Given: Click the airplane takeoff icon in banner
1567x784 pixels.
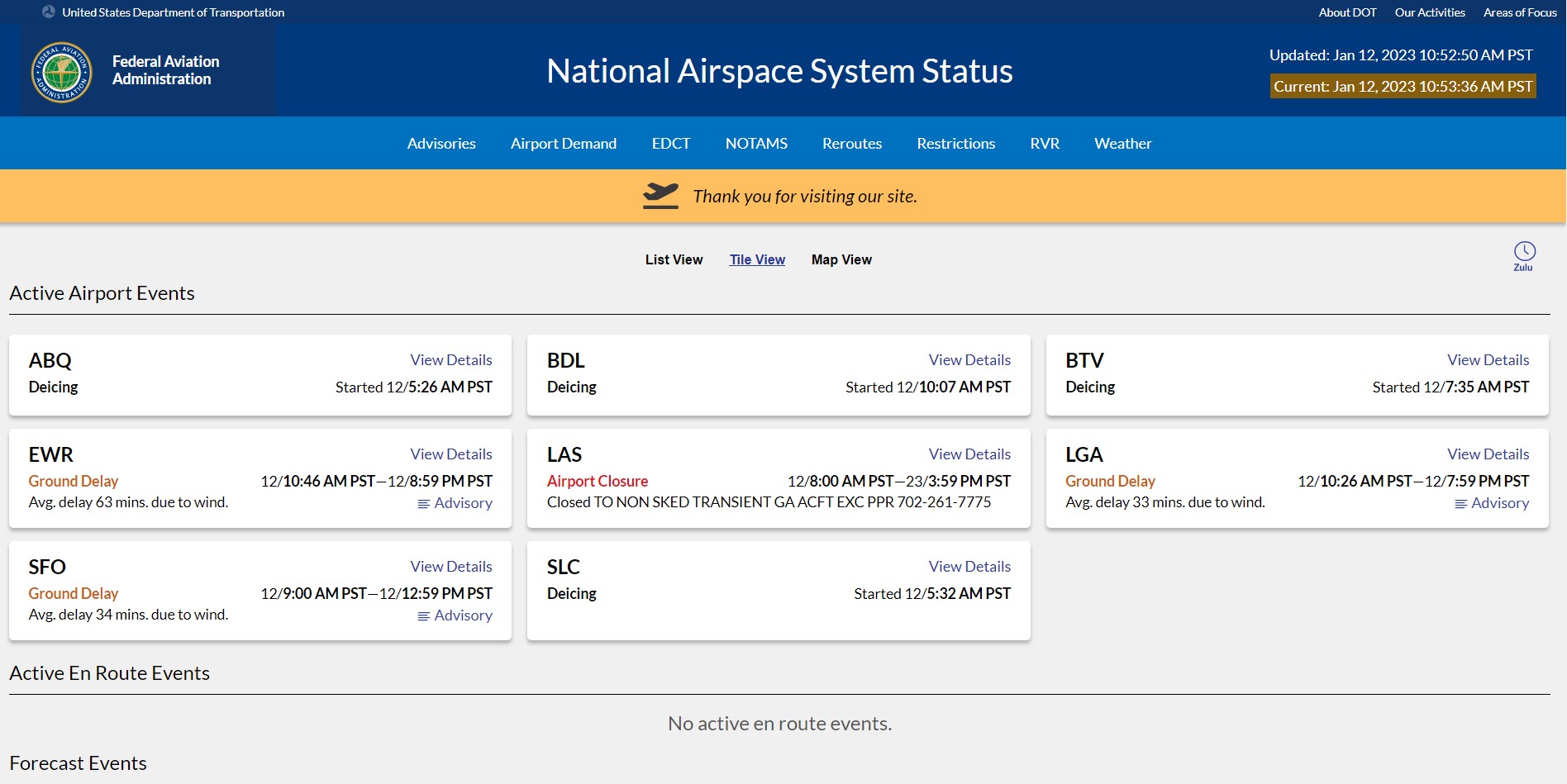Looking at the screenshot, I should pyautogui.click(x=660, y=196).
